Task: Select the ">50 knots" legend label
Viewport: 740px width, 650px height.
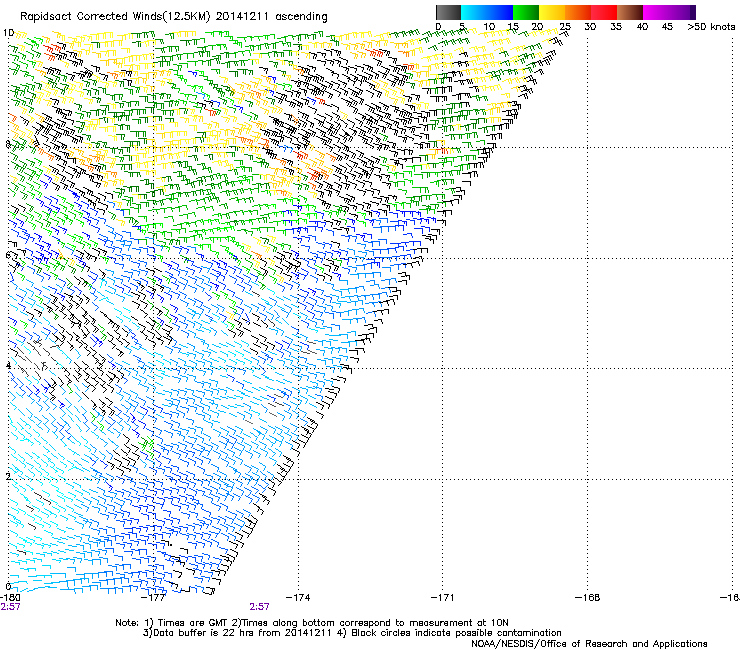Action: tap(711, 27)
